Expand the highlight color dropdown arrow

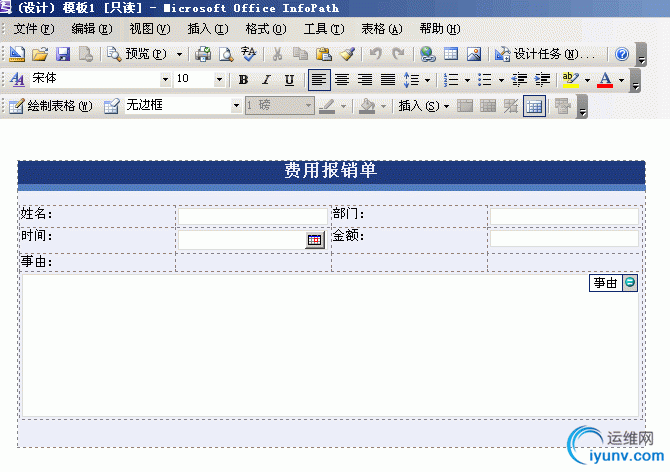(x=588, y=80)
